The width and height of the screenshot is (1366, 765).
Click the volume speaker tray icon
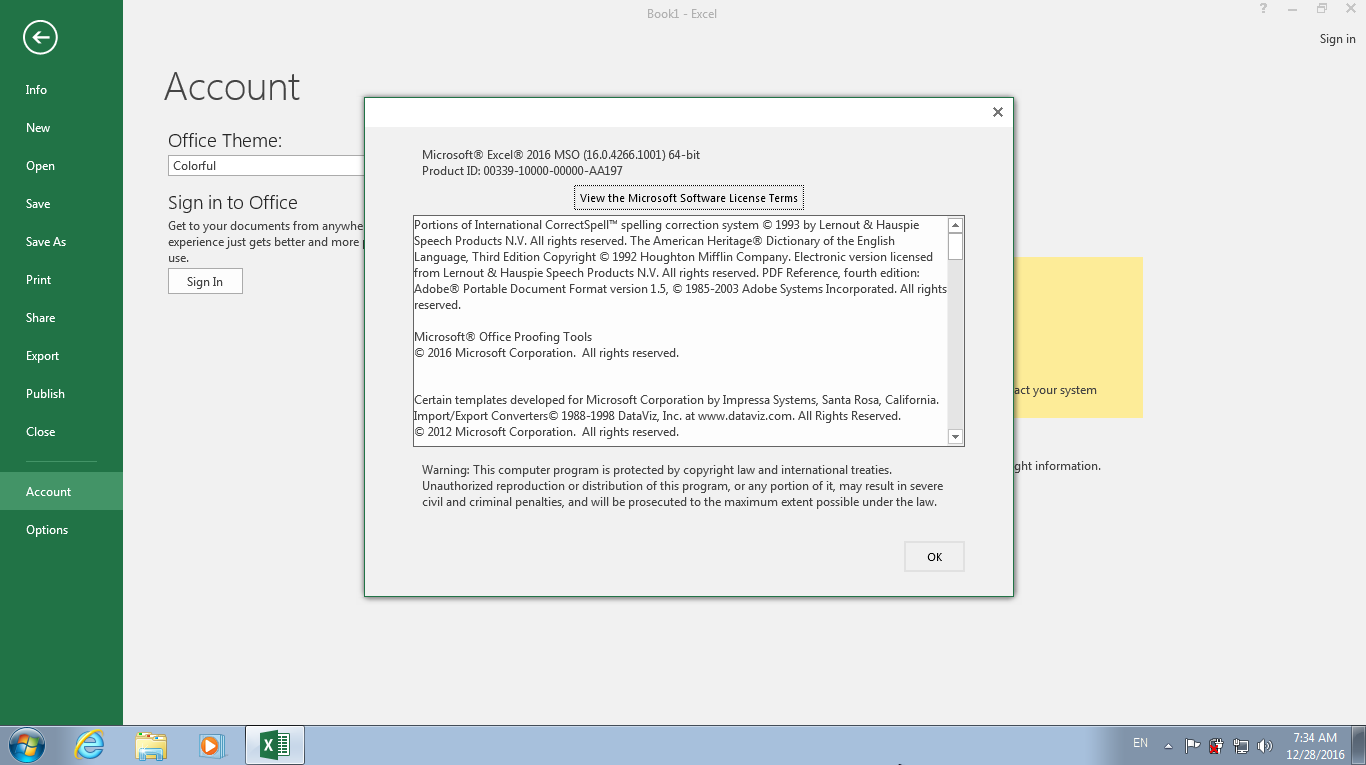click(1265, 746)
